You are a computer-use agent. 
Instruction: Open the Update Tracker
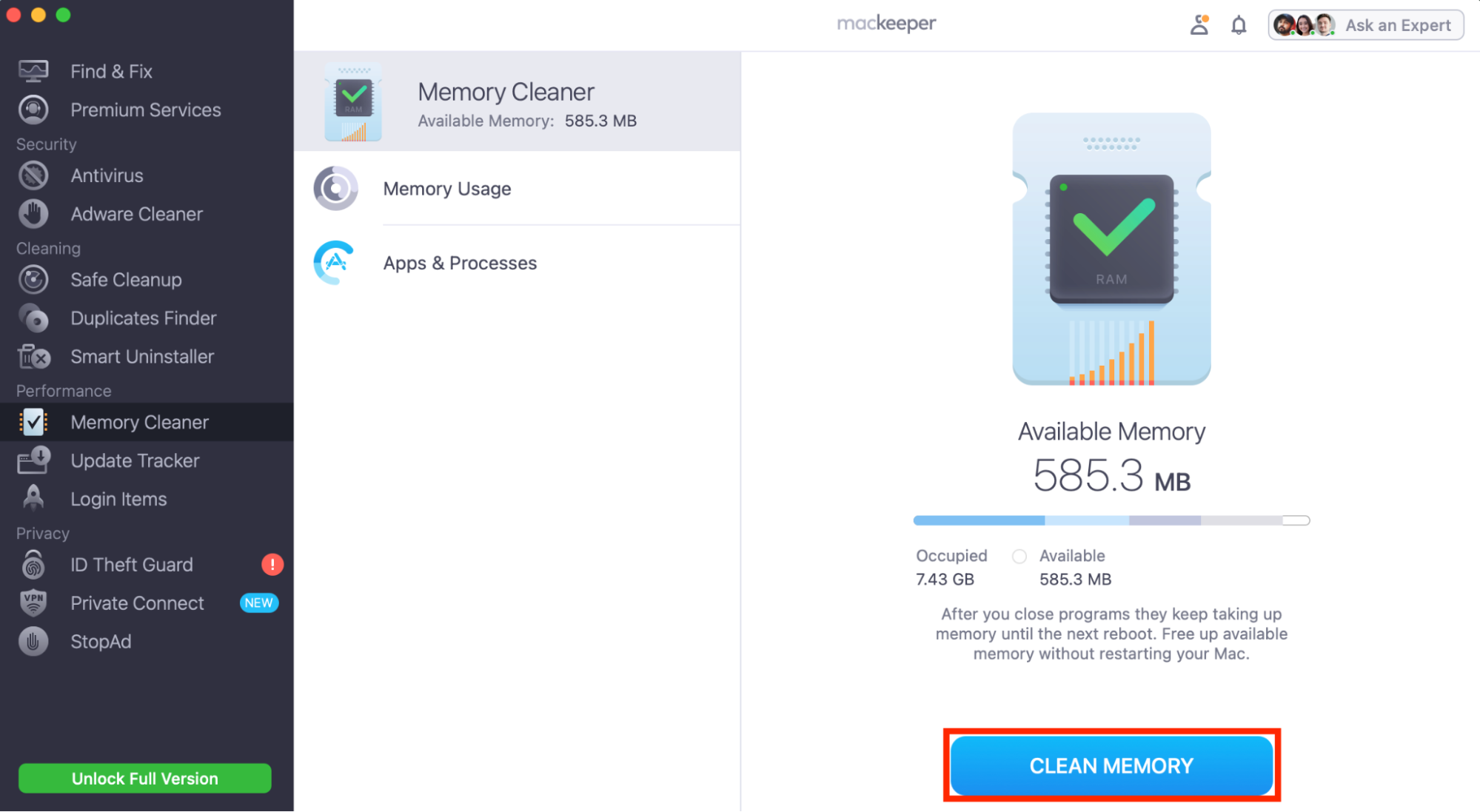point(135,460)
